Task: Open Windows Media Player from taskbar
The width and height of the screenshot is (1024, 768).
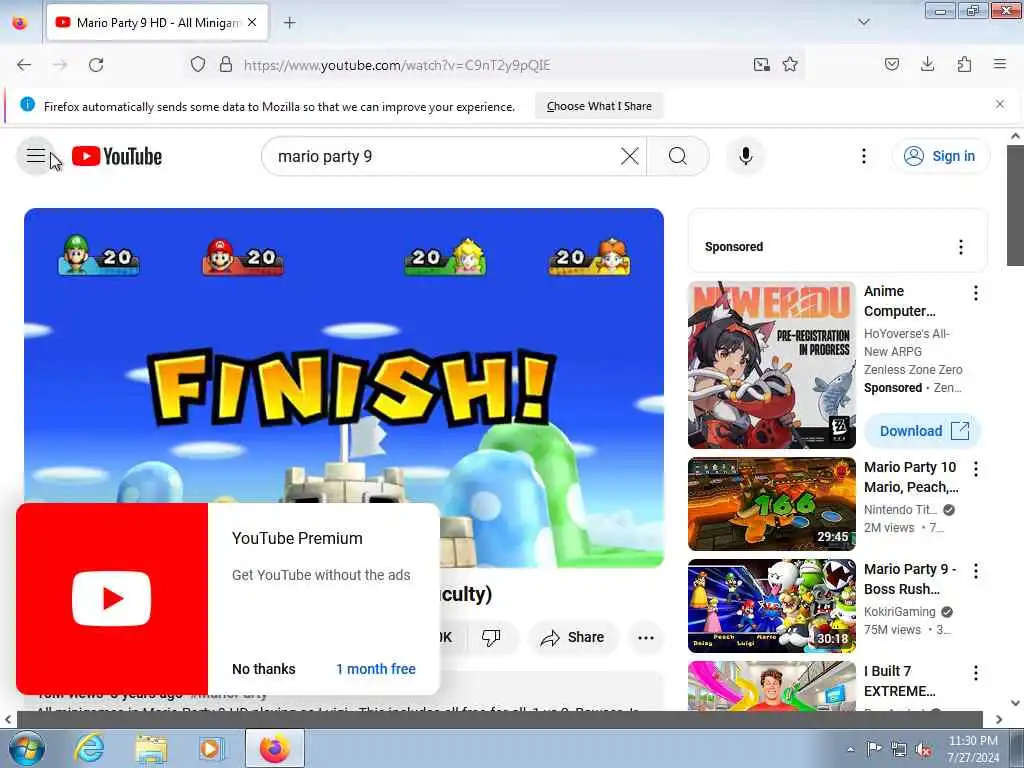Action: (211, 748)
